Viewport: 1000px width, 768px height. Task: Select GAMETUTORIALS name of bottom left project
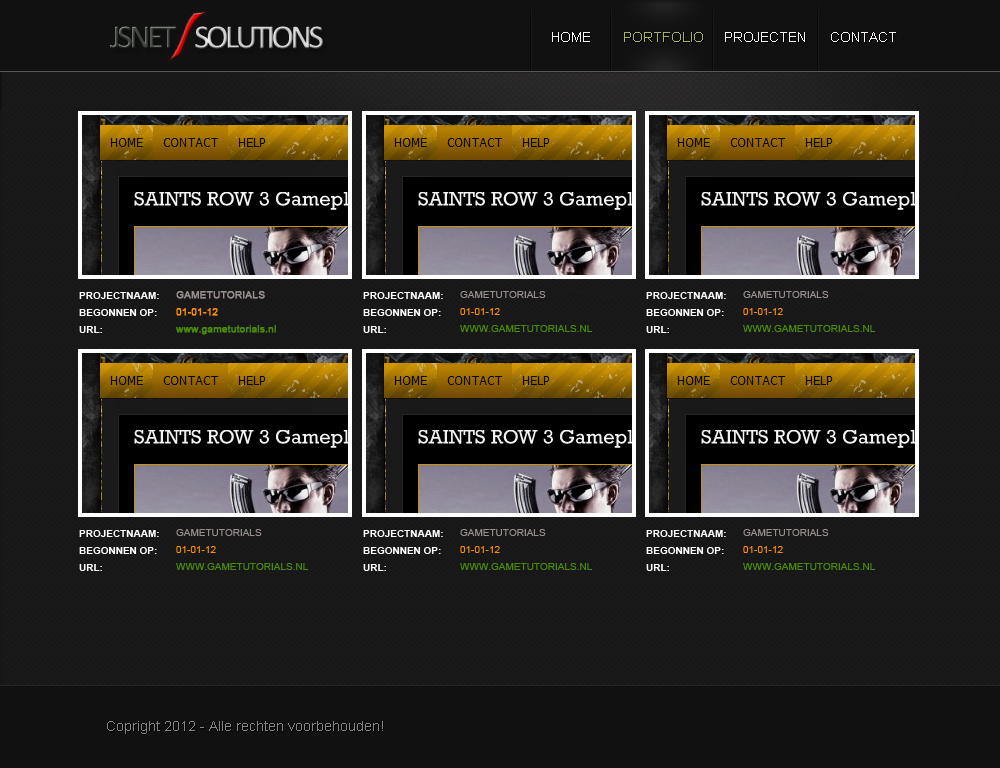219,533
